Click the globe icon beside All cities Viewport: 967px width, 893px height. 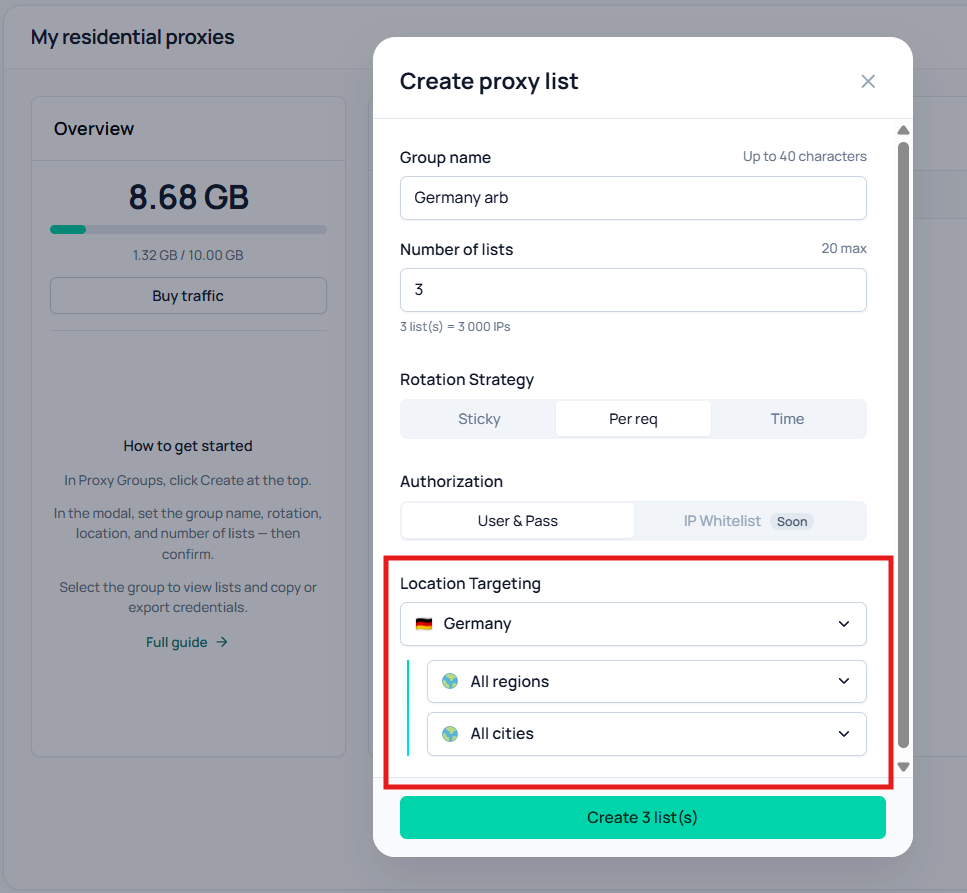[x=450, y=734]
